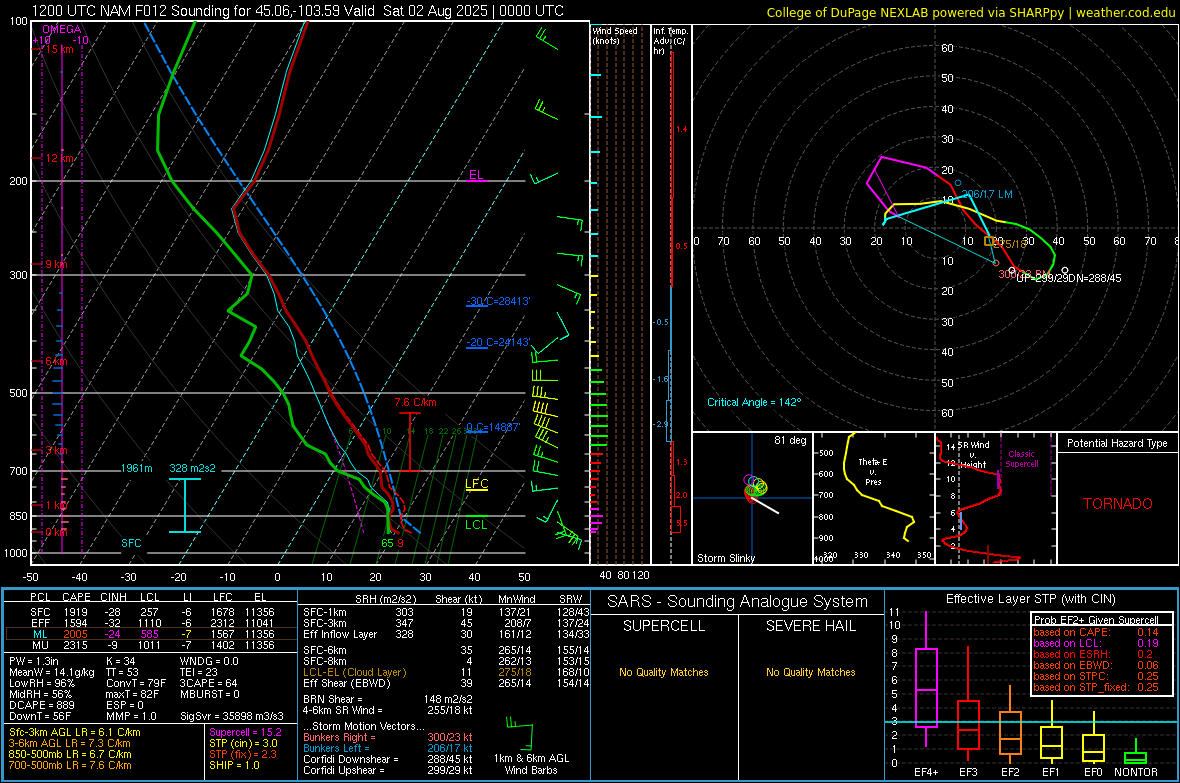Click 850-500mb LR = 6.7 C/km
The image size is (1180, 783).
click(70, 754)
